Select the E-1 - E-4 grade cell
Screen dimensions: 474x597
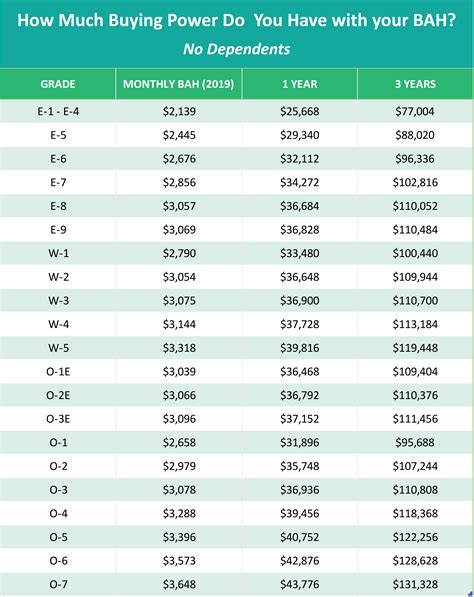[x=58, y=112]
